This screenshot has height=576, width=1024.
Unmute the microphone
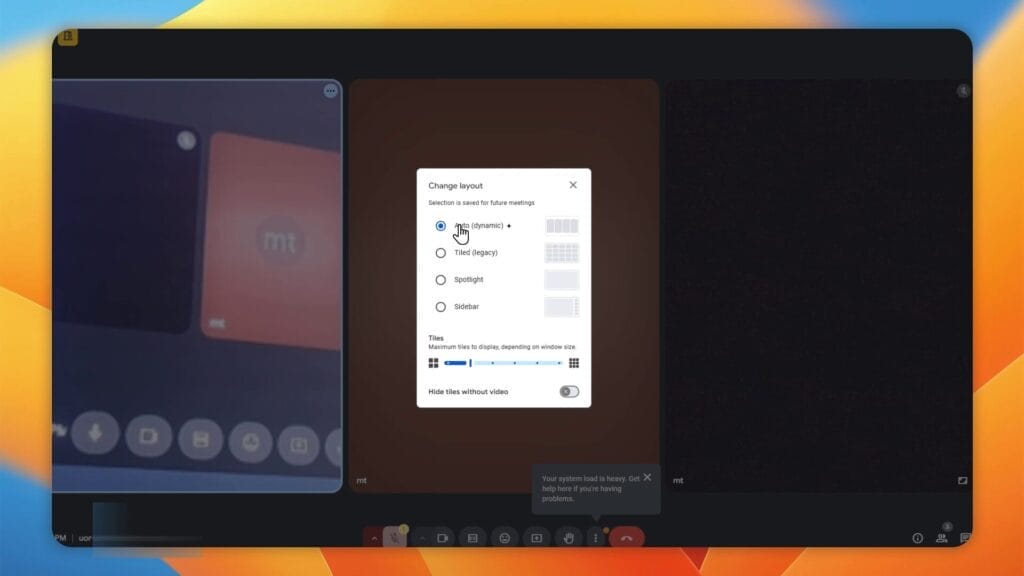395,538
